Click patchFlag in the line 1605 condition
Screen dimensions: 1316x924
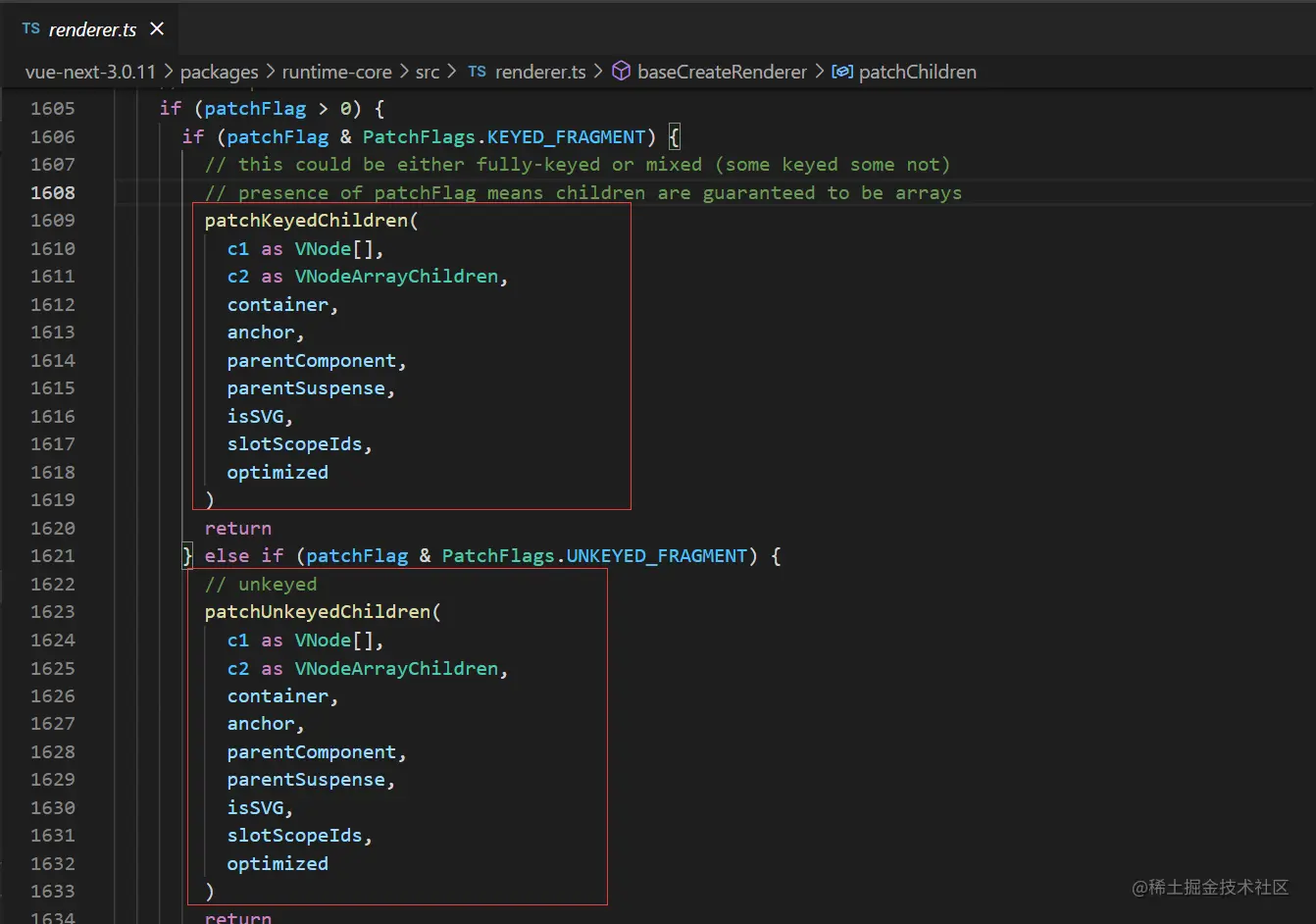pyautogui.click(x=255, y=109)
